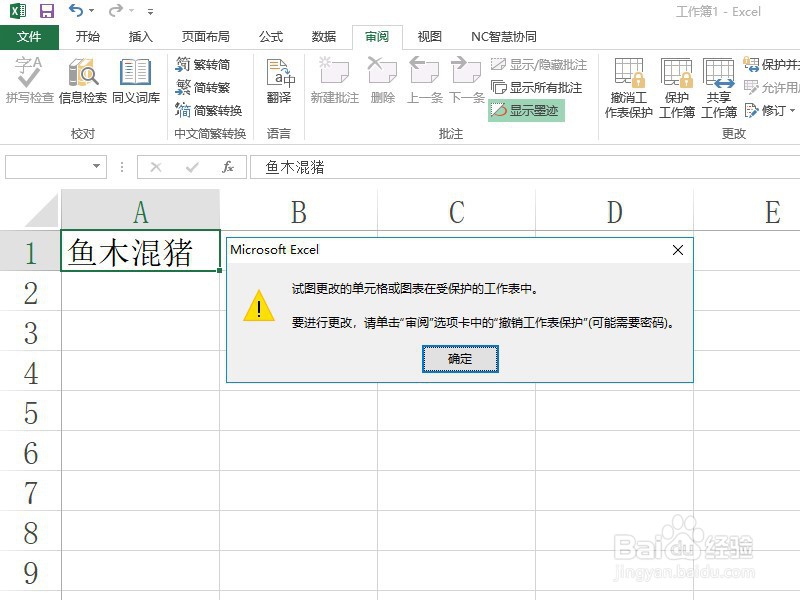Open the NC智慧协同 tab
Viewport: 800px width, 600px height.
click(504, 37)
